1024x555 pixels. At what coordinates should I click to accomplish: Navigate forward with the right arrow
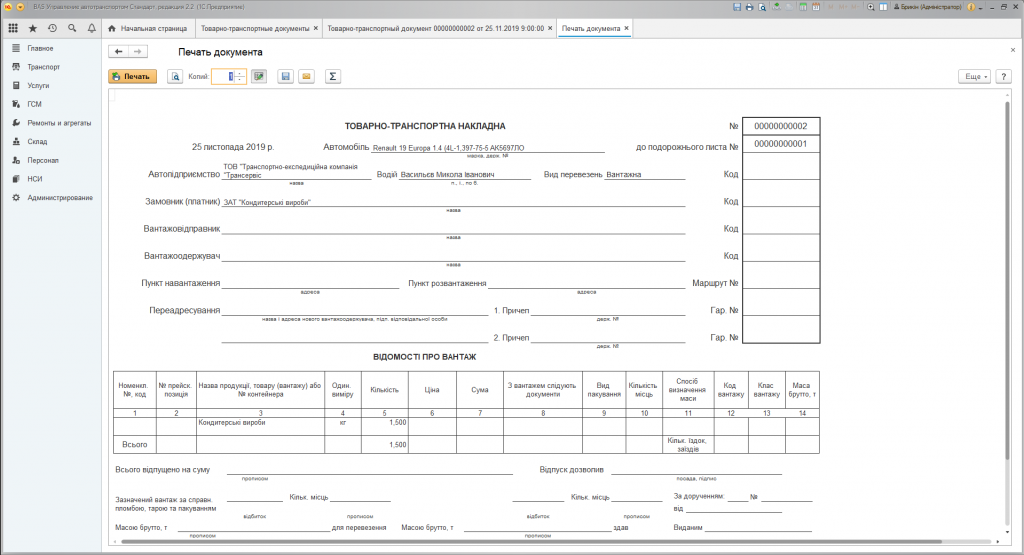137,52
